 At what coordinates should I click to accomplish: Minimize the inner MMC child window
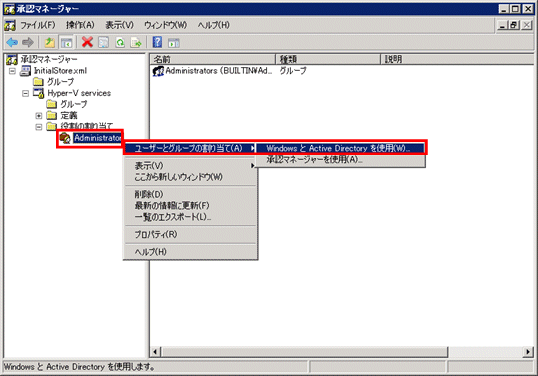click(x=503, y=25)
